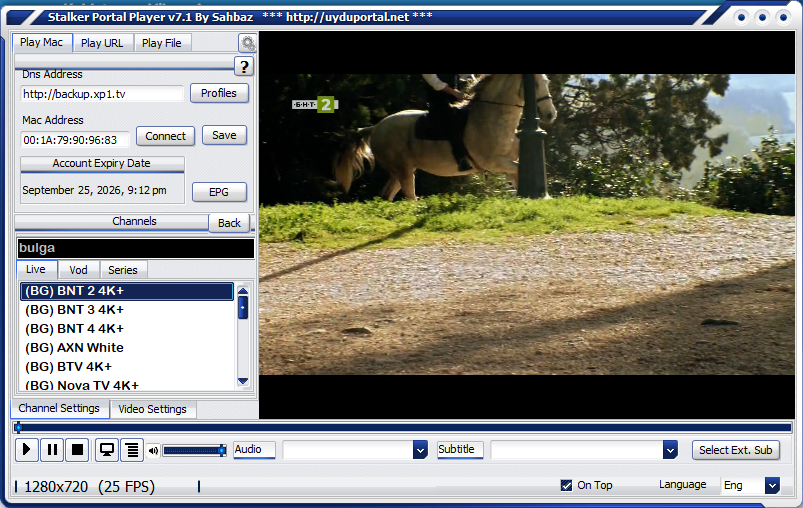
Task: Click the Audio label button
Action: click(254, 450)
